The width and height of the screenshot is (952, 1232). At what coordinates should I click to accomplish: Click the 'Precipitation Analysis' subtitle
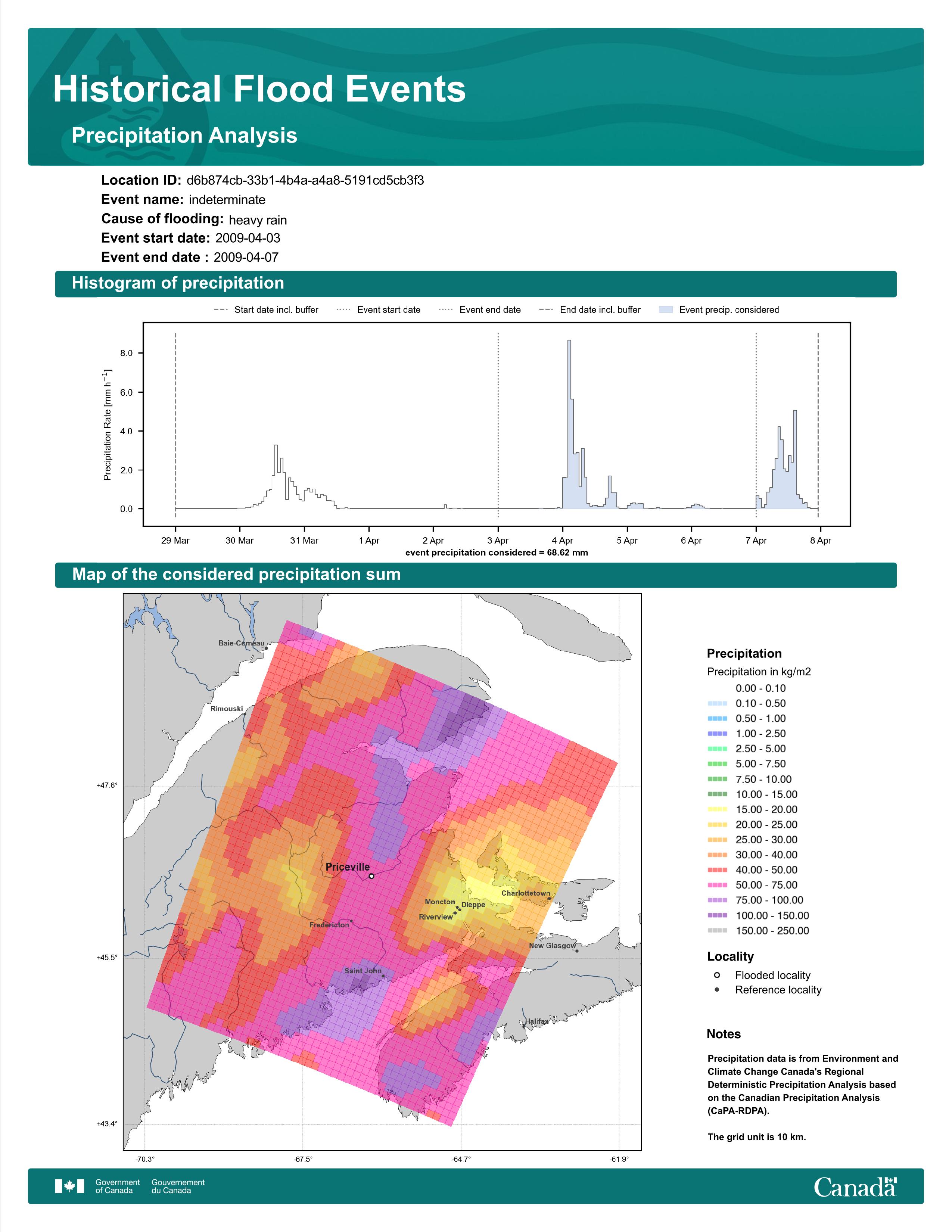point(184,136)
